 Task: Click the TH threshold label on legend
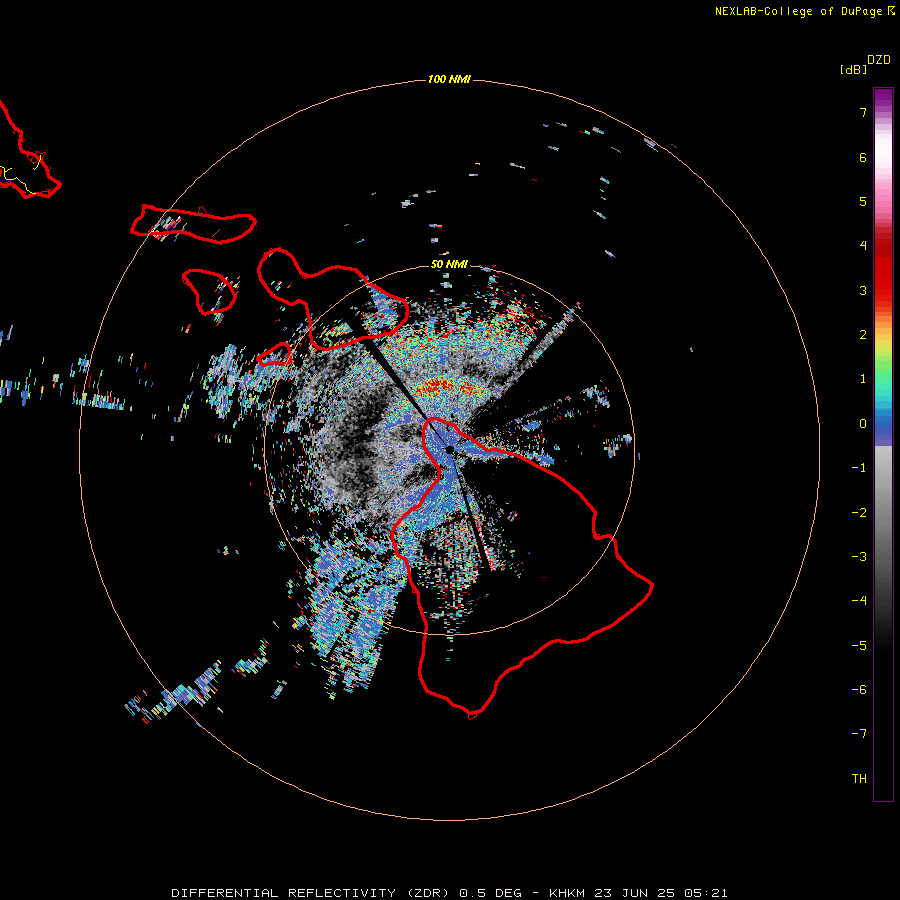click(859, 778)
